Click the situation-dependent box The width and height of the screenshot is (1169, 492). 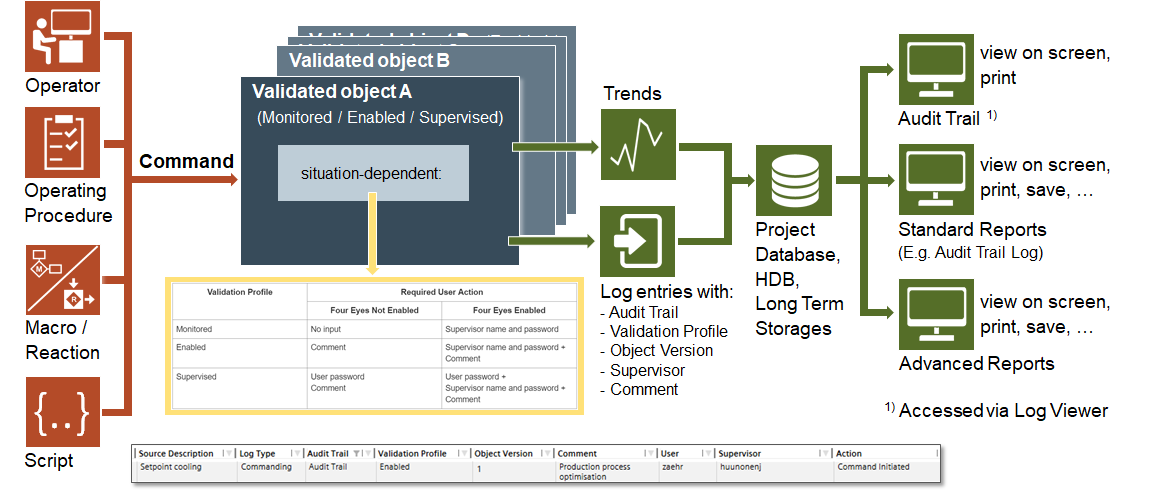point(372,172)
